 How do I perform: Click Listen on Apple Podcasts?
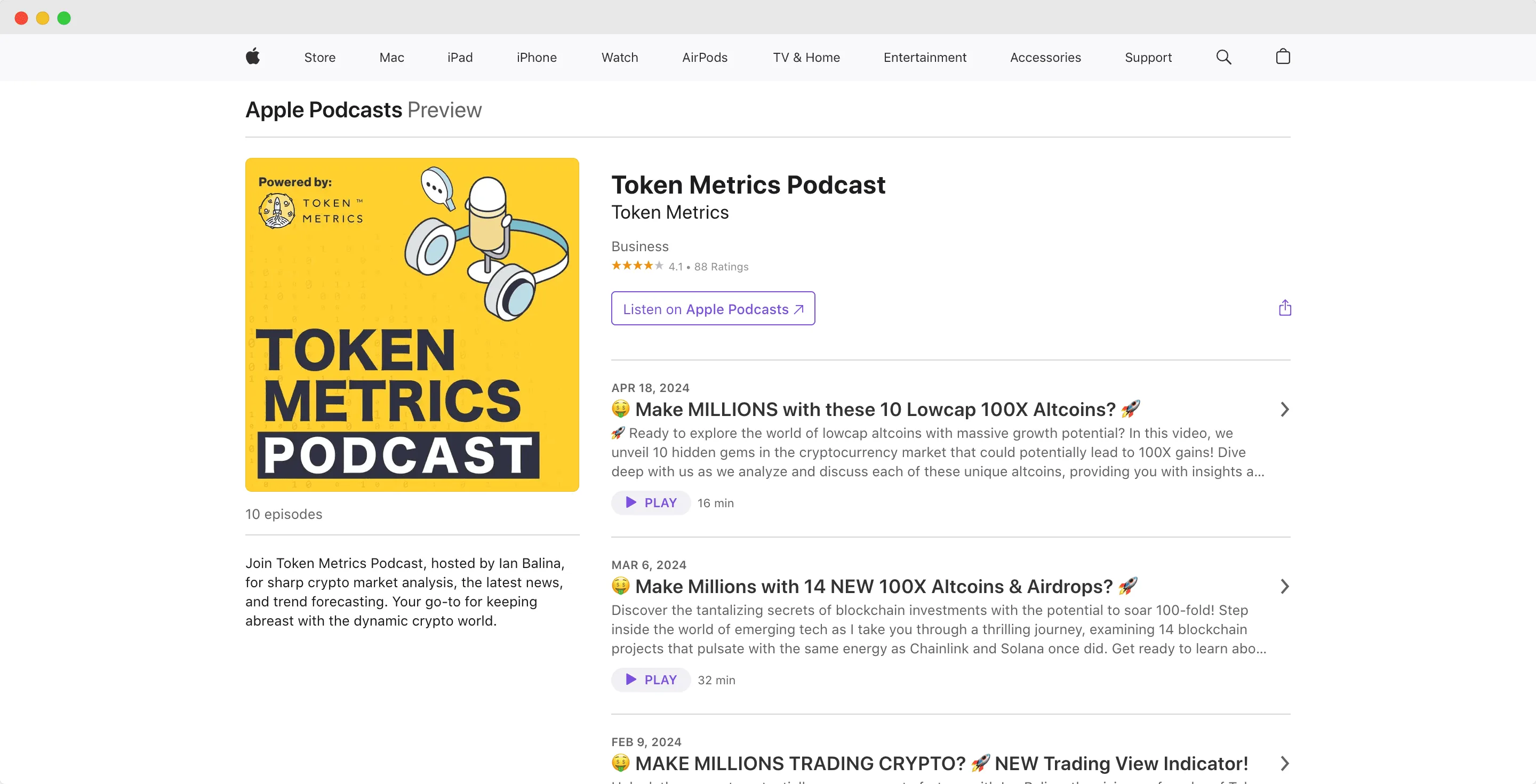click(713, 308)
